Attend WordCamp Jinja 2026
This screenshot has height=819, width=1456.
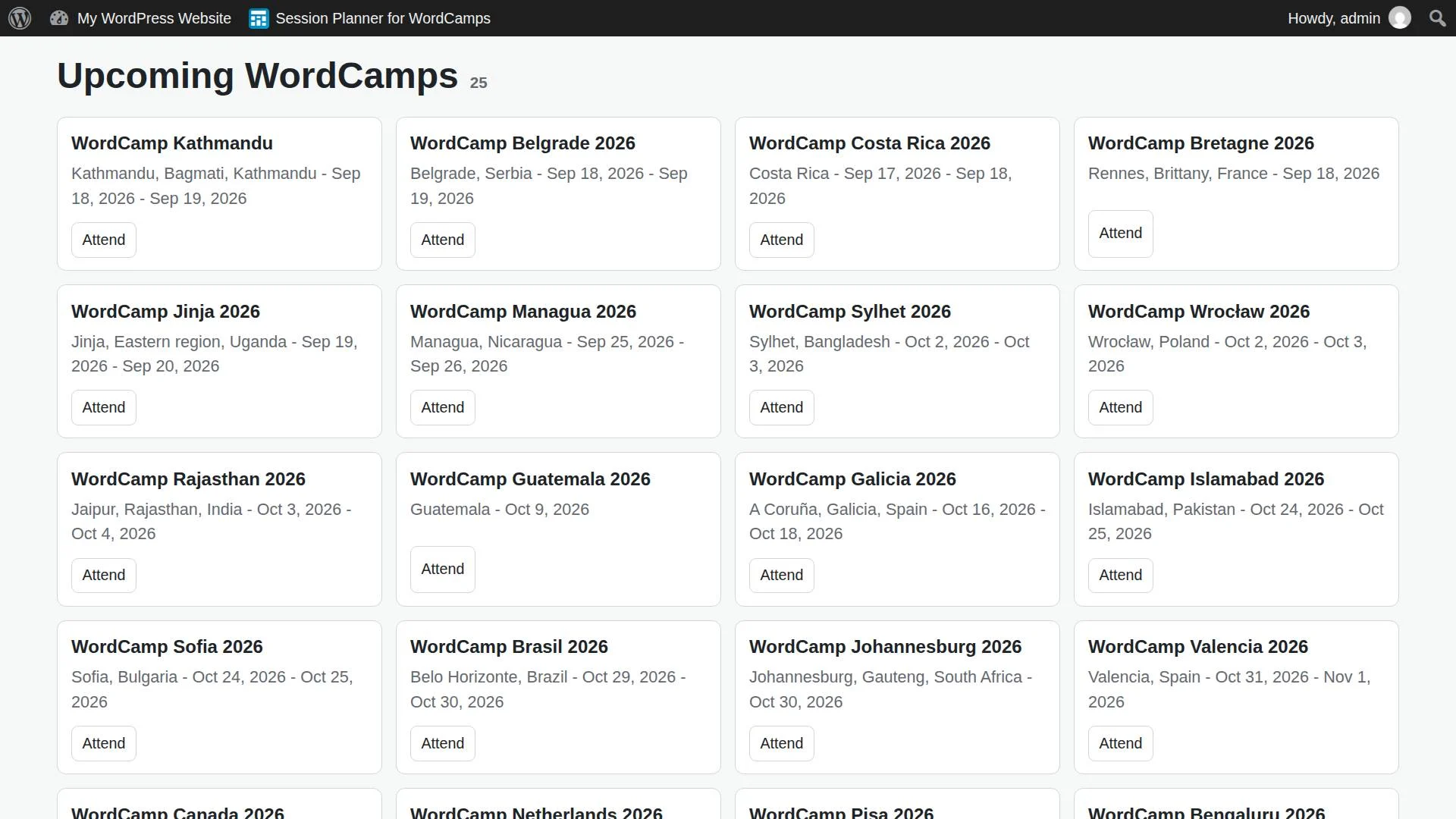(104, 407)
